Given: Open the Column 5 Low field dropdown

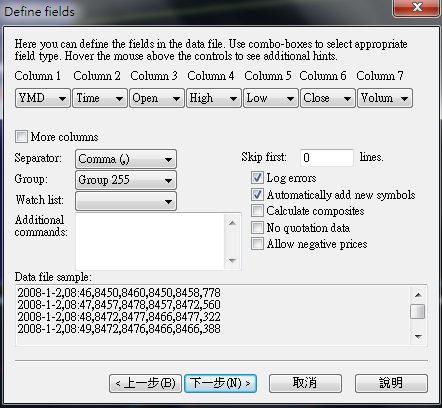Looking at the screenshot, I should (271, 98).
